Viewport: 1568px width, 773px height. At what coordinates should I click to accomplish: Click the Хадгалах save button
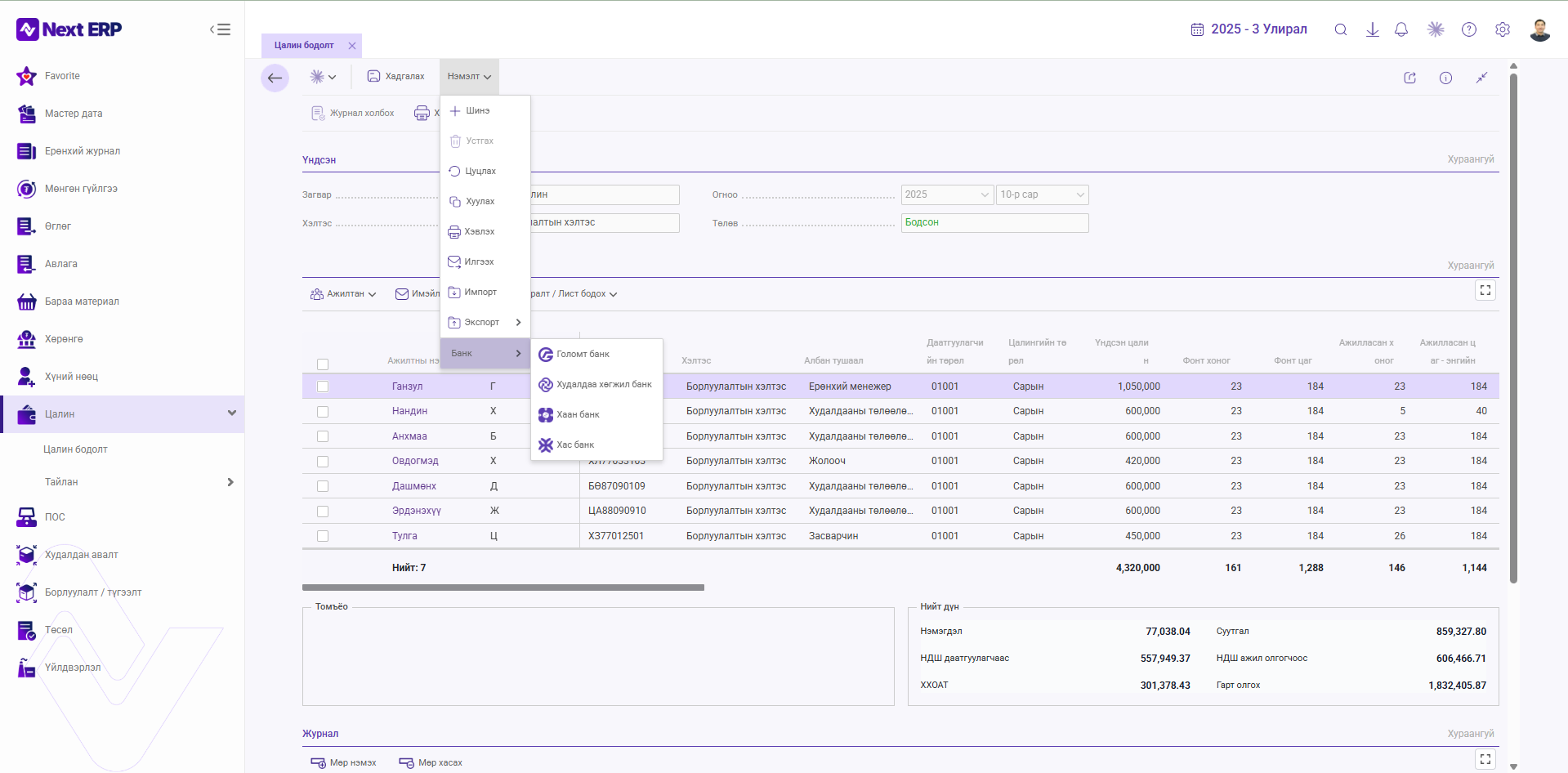(x=395, y=76)
